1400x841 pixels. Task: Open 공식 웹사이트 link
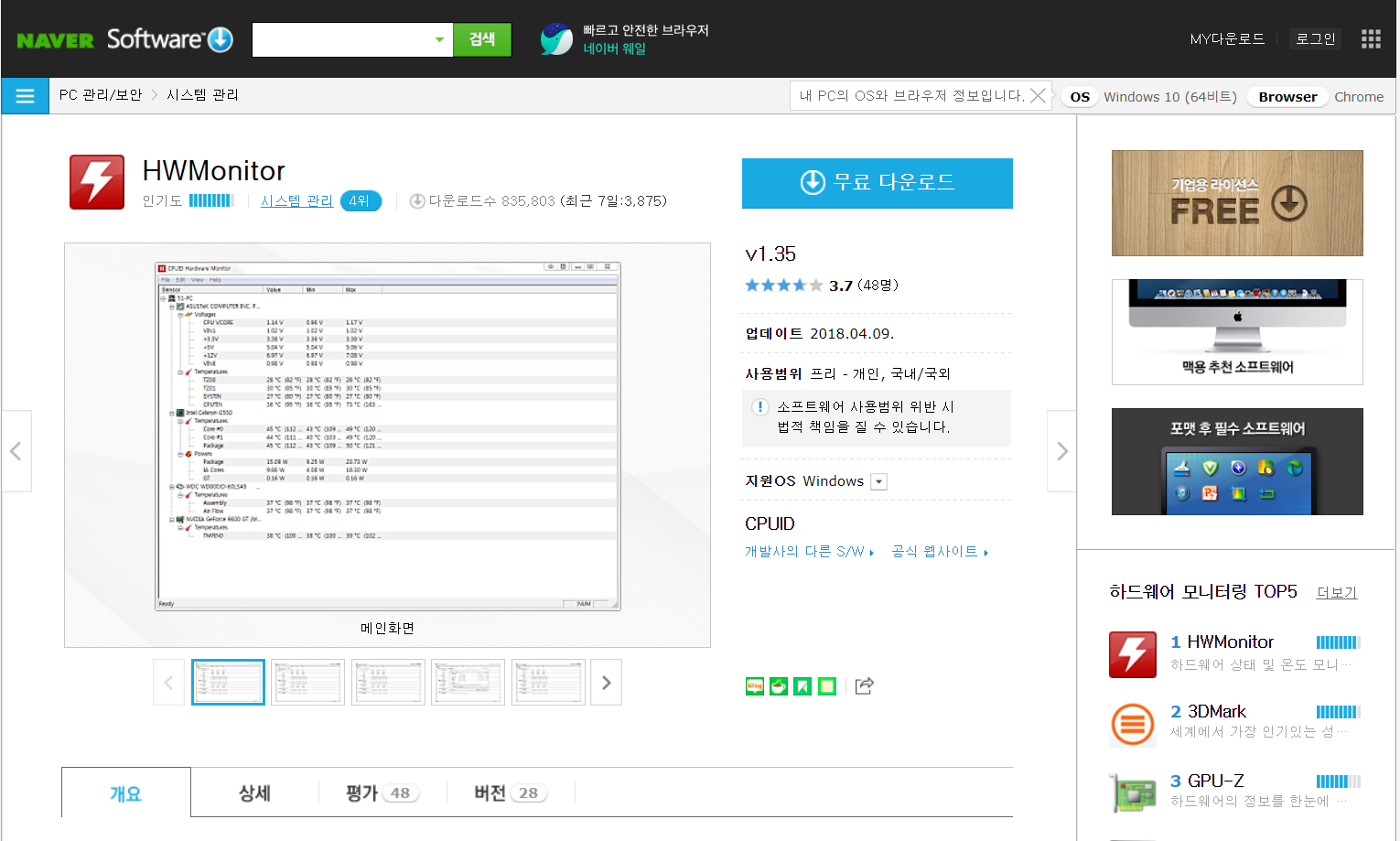[x=940, y=551]
